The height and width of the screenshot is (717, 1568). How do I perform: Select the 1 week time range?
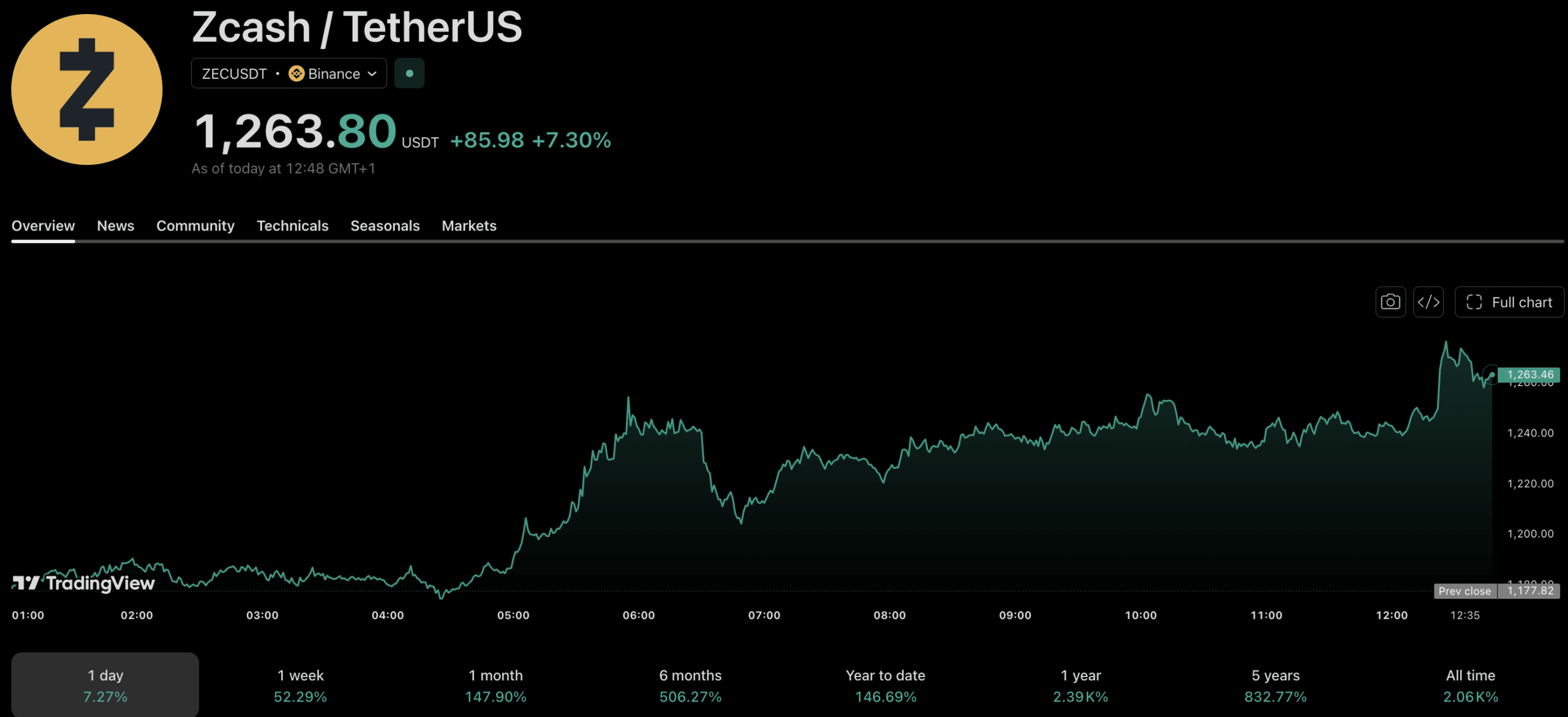[x=300, y=685]
